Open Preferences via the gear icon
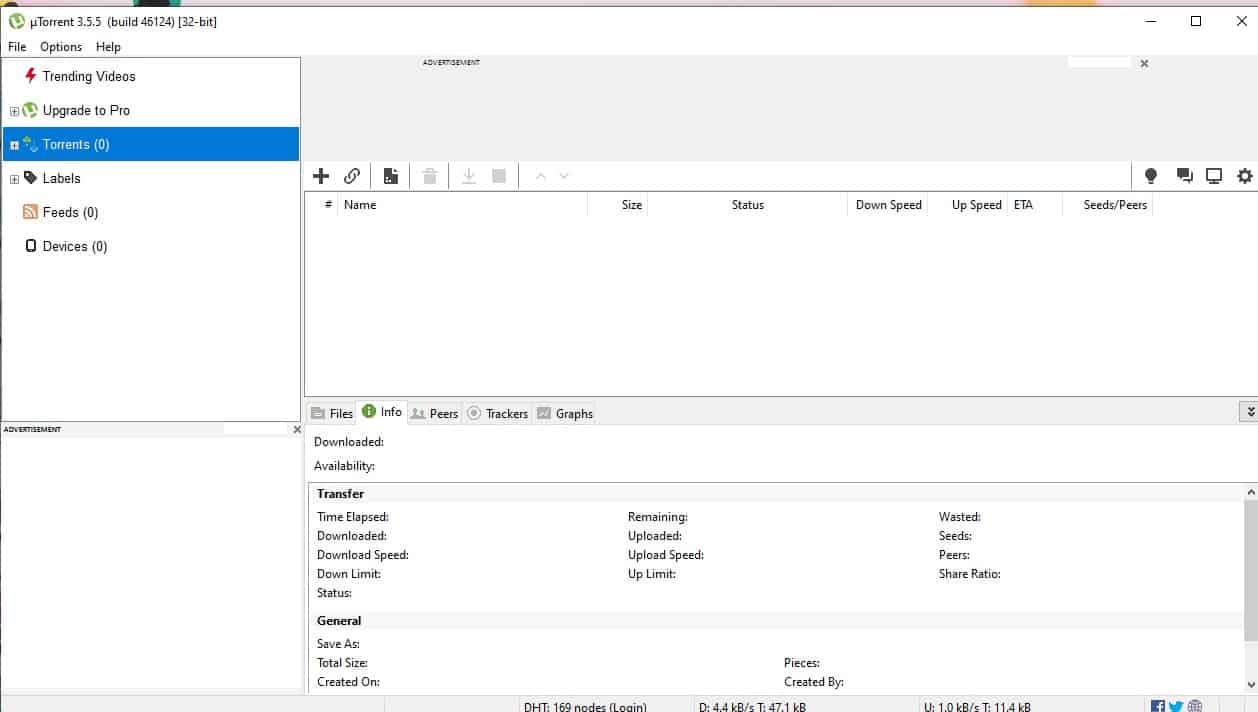This screenshot has width=1258, height=712. 1245,176
